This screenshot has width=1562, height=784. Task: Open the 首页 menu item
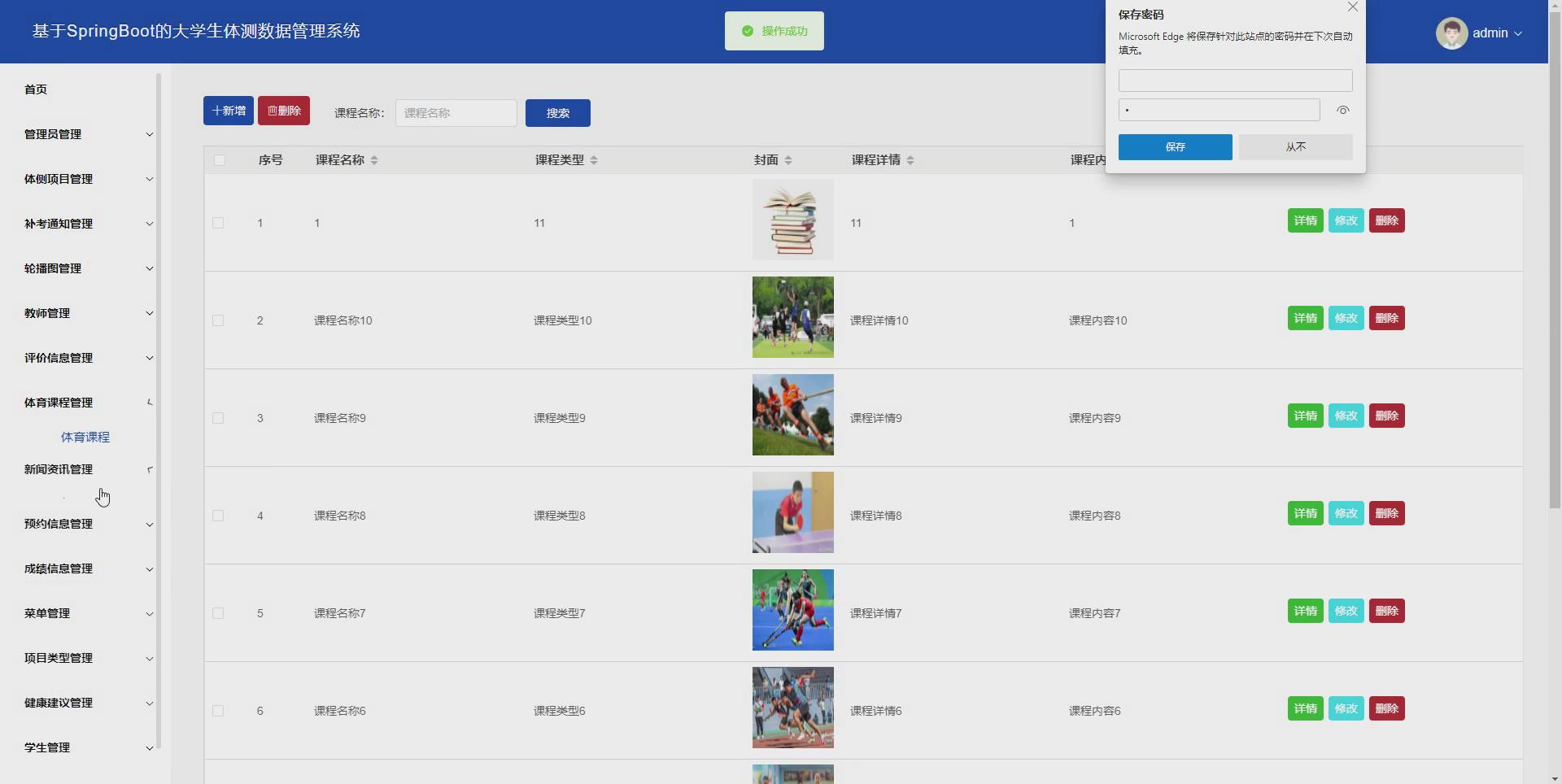point(35,89)
